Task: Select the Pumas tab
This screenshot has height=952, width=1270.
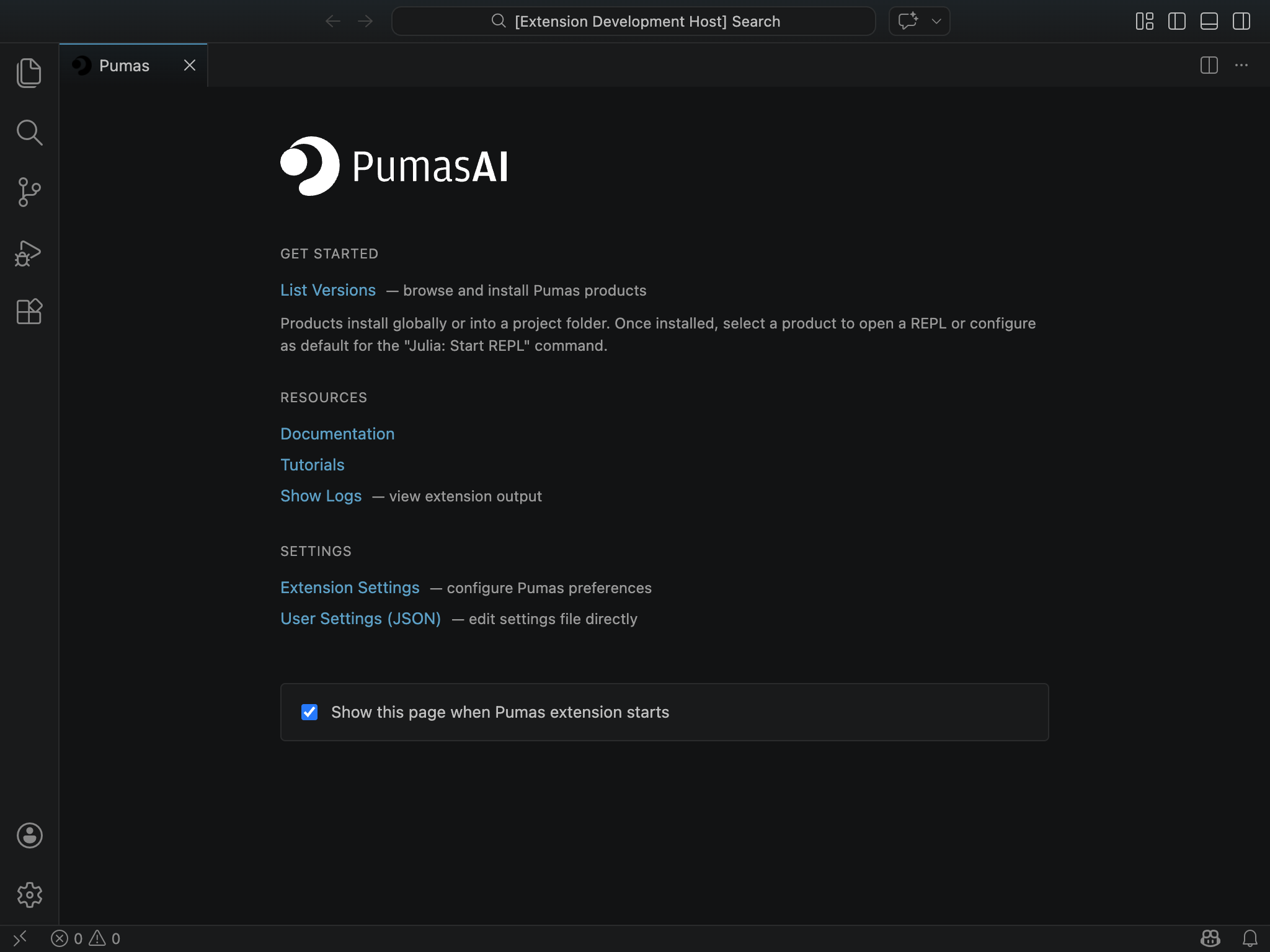Action: 124,65
